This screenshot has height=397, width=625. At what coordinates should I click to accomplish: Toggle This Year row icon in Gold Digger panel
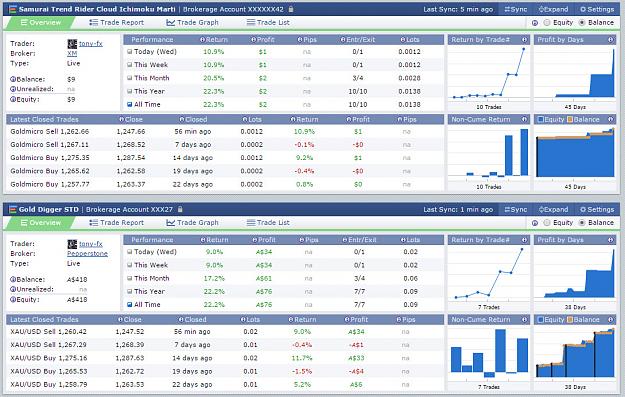[130, 291]
